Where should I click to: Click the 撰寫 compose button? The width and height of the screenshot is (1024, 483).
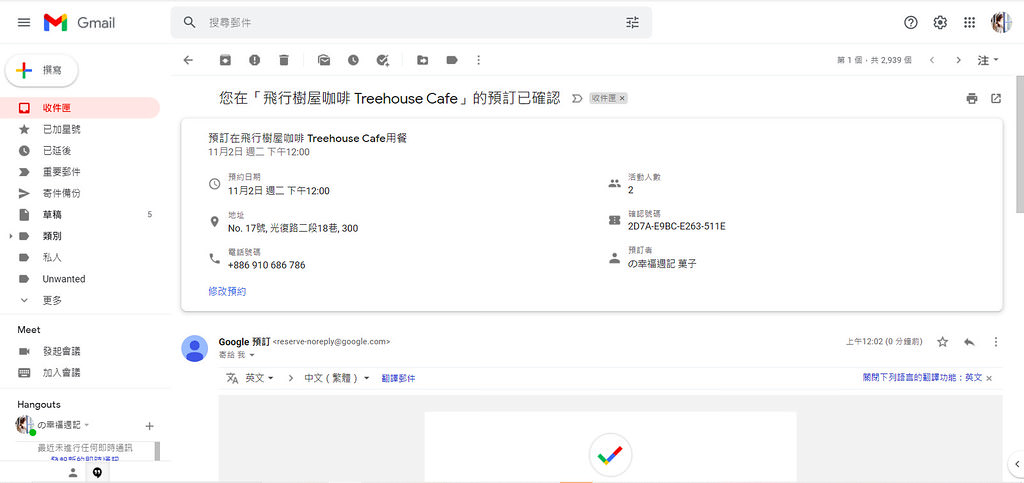pos(42,70)
